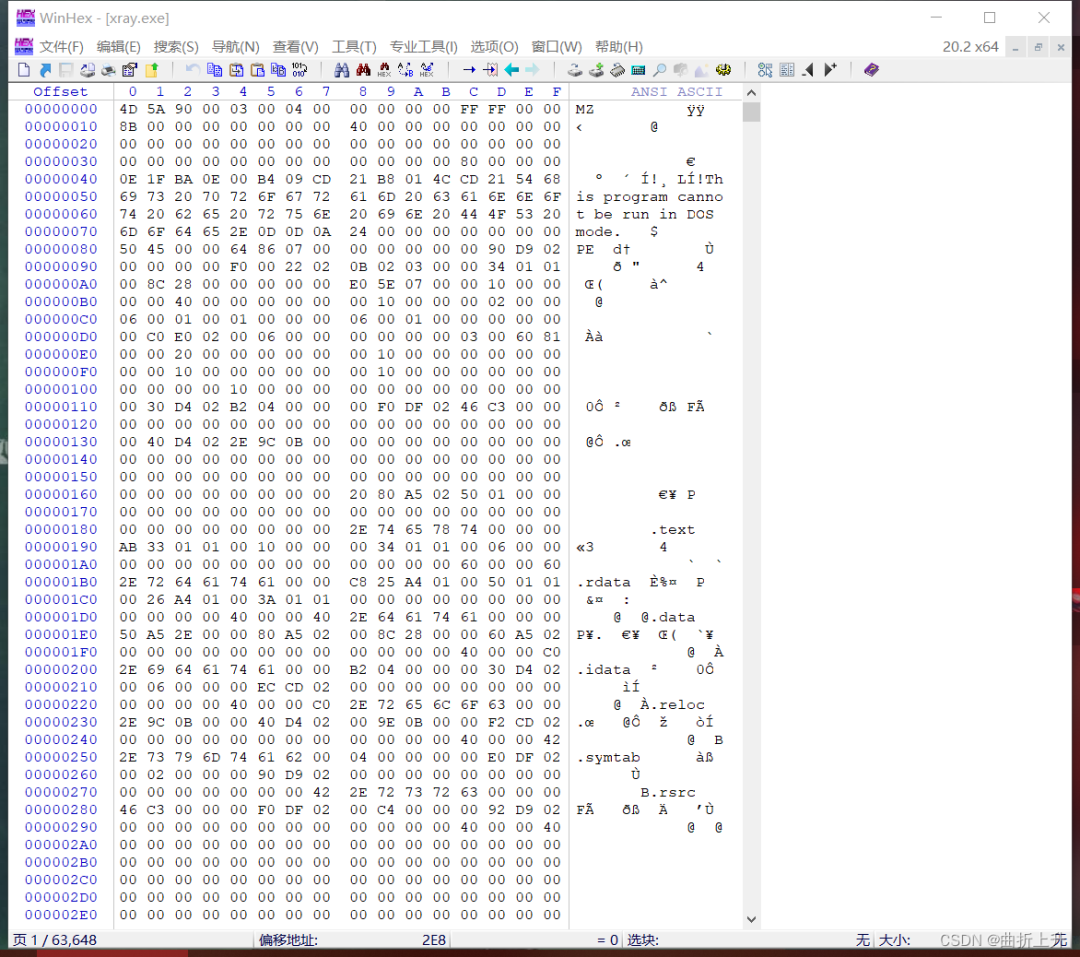Click the Data Interpreter panel icon
The height and width of the screenshot is (957, 1080).
click(x=787, y=70)
